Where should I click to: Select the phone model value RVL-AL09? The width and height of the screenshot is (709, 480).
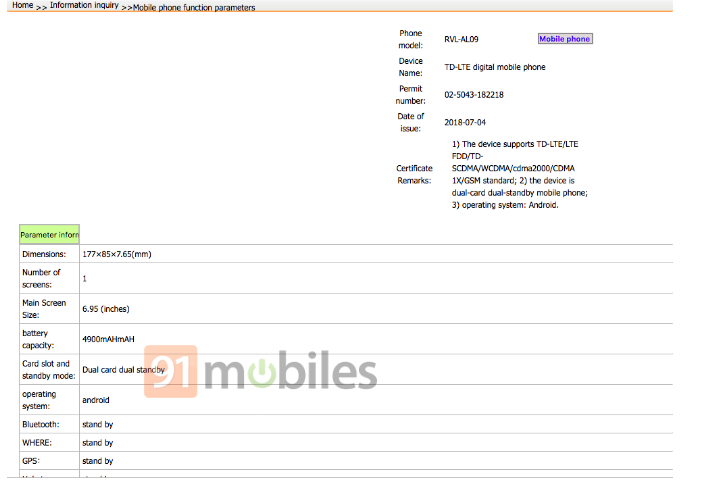click(461, 40)
